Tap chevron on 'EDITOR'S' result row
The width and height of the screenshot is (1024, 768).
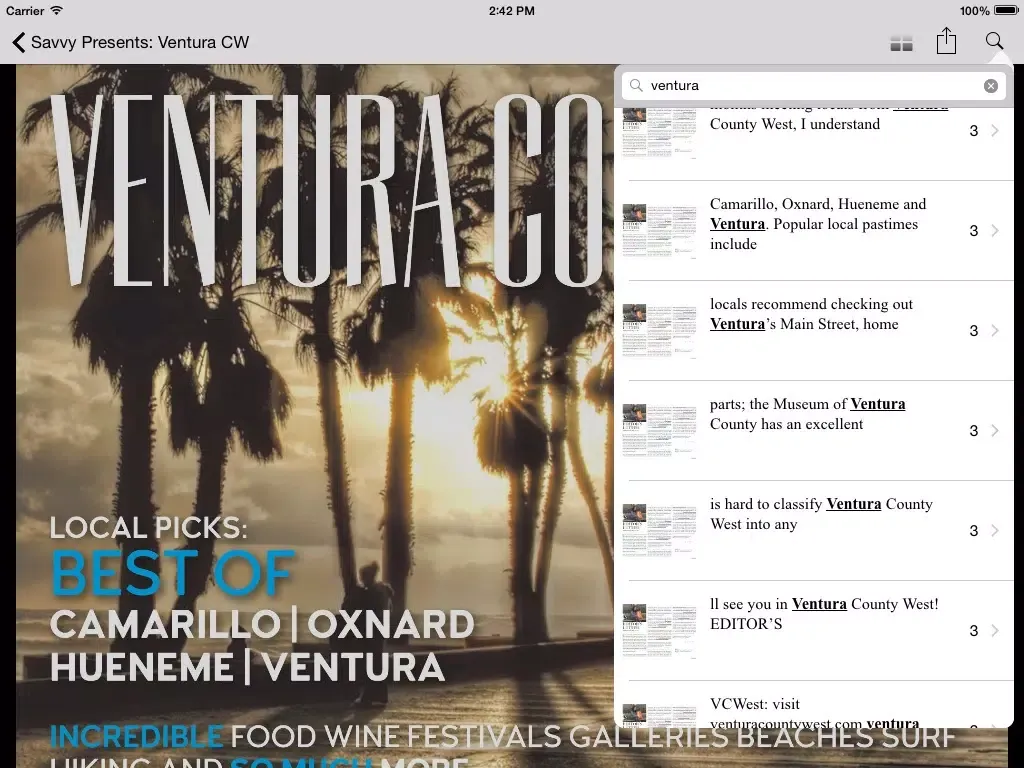tap(995, 630)
